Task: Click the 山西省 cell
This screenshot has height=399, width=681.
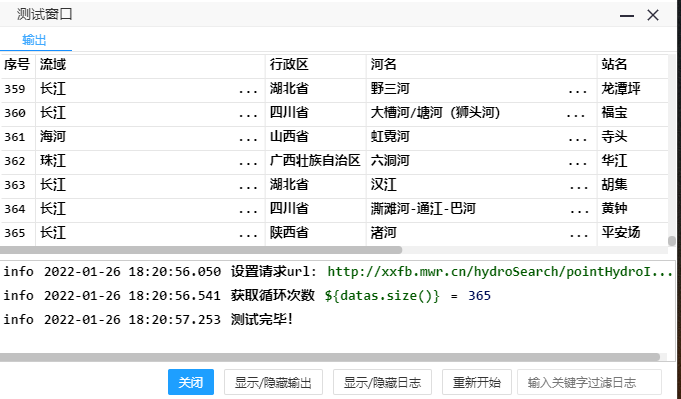Action: pos(289,137)
